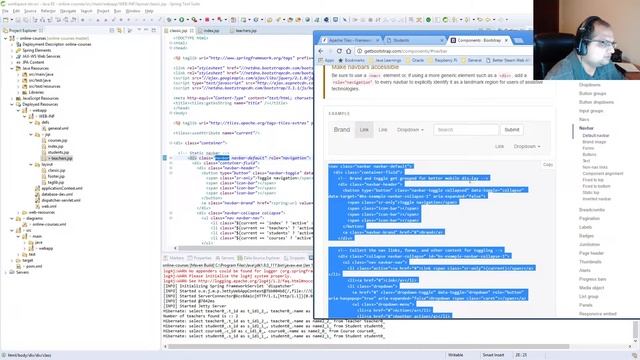Open left Dropdown in navbar example
640x360 pixels.
pos(410,130)
